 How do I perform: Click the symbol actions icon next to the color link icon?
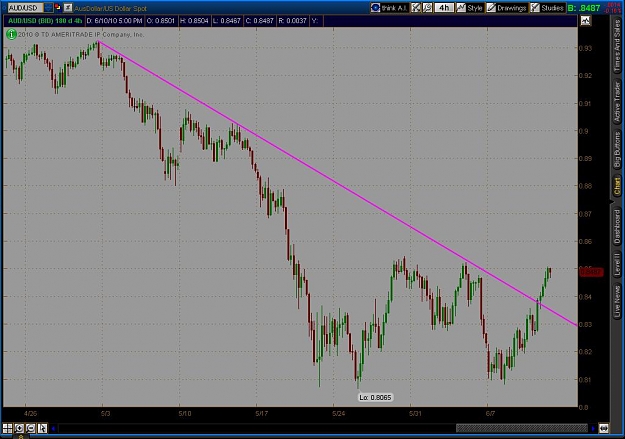pos(68,7)
